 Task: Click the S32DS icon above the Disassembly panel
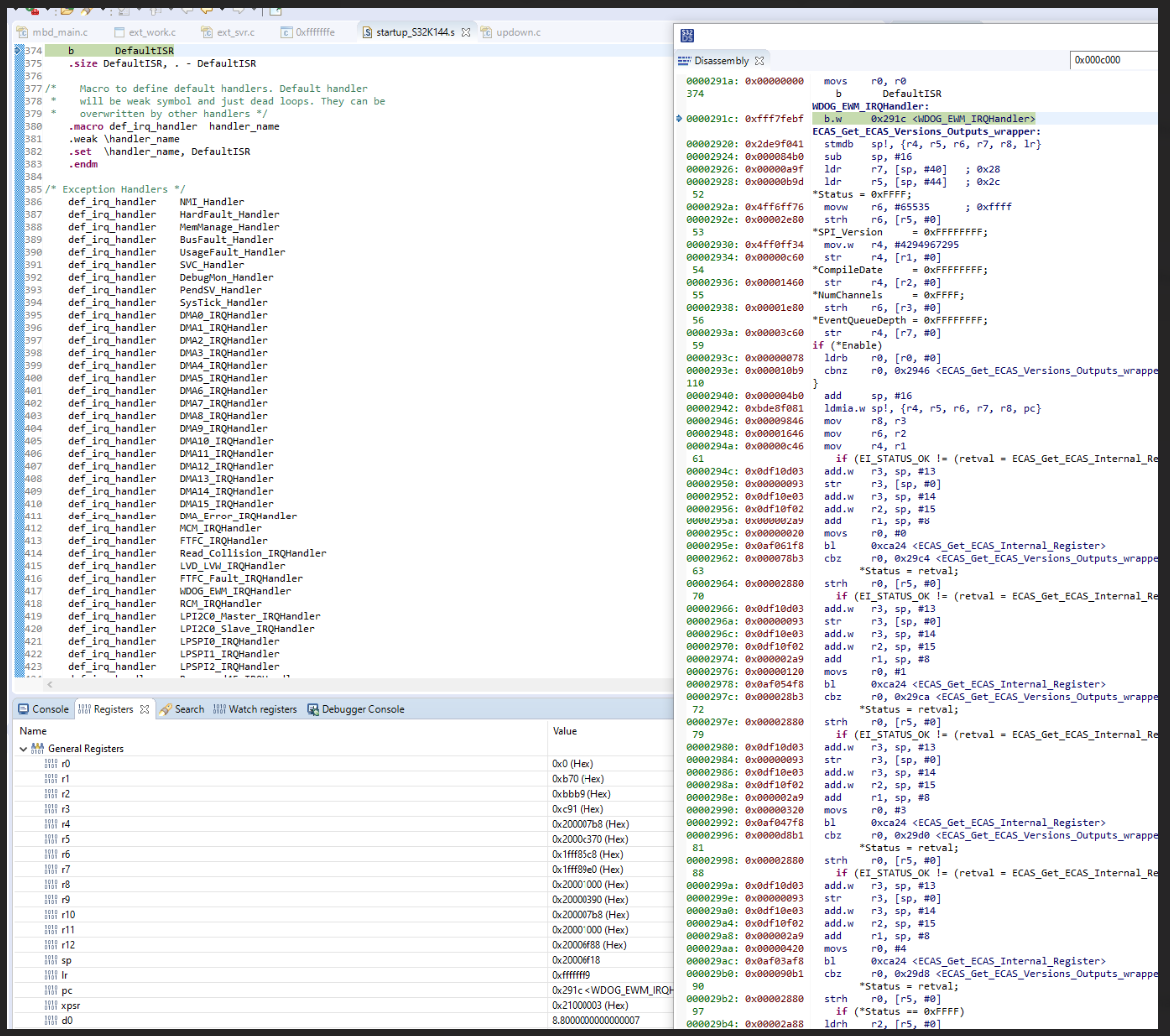tap(686, 35)
